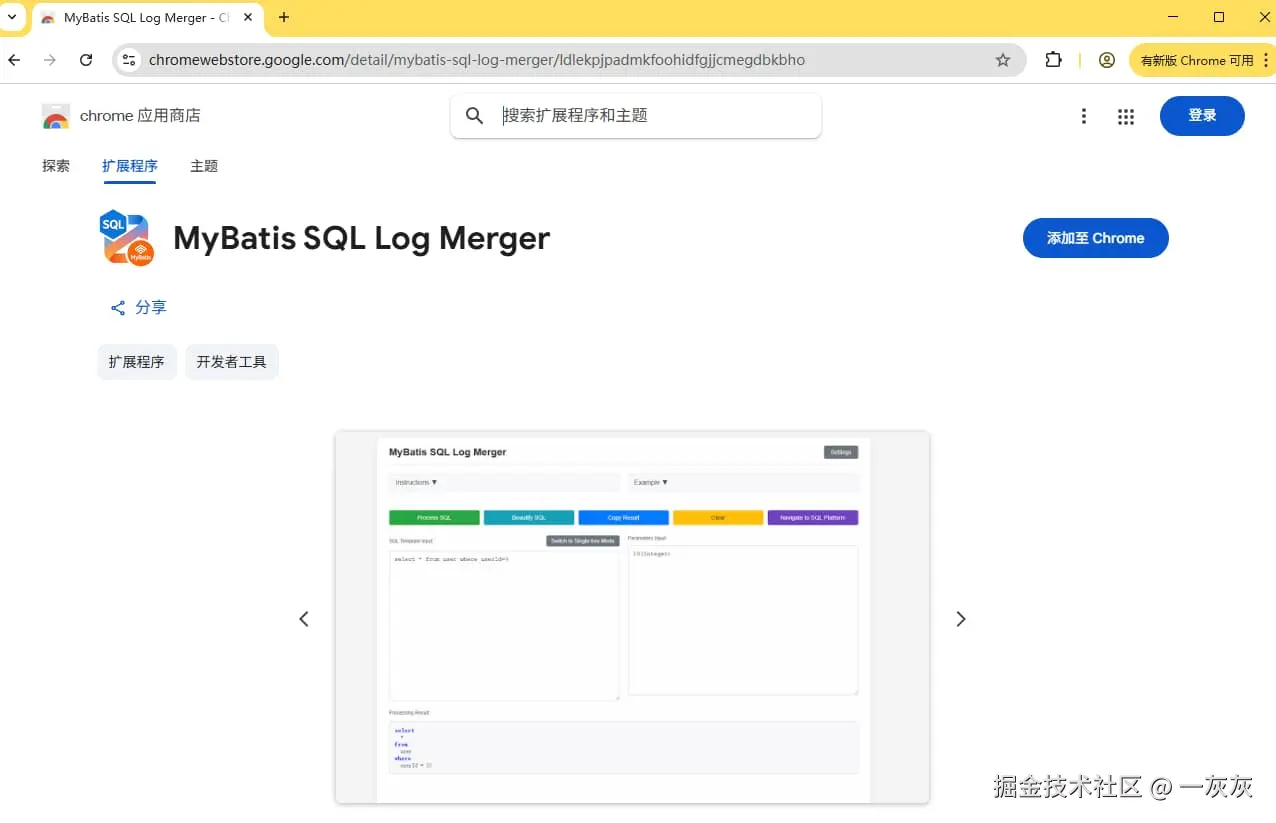
Task: Click the Chrome Web Store logo
Action: (56, 116)
